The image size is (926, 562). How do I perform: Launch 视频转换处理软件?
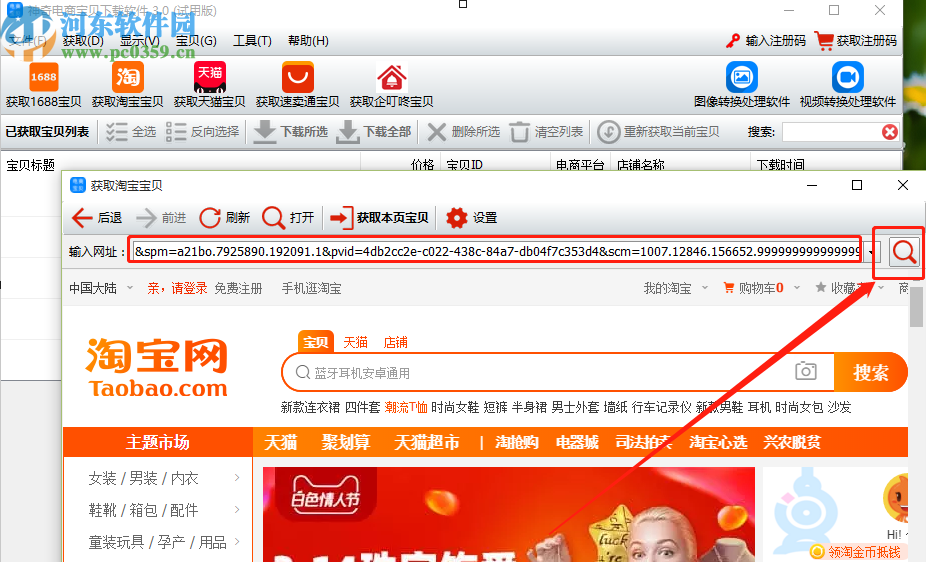pos(847,86)
